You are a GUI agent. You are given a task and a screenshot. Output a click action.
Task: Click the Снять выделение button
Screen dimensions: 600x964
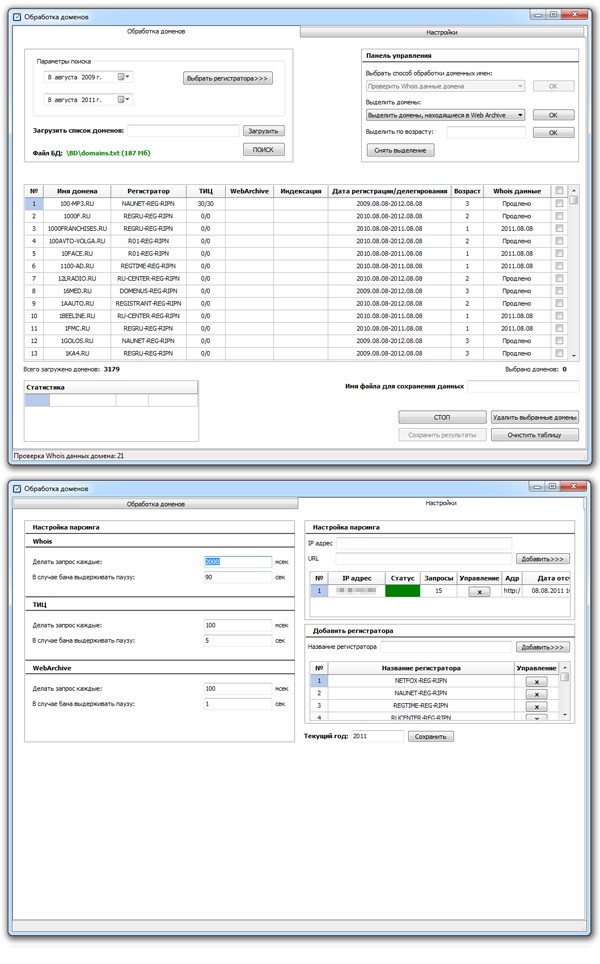[x=400, y=150]
